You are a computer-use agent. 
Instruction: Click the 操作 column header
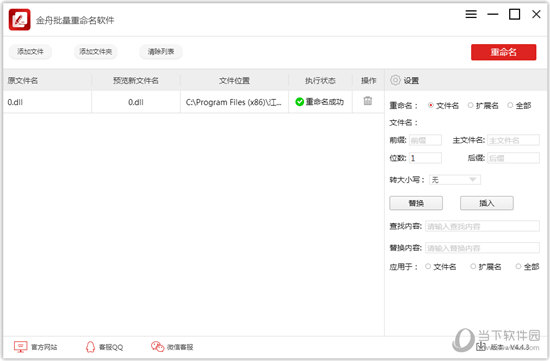(368, 80)
